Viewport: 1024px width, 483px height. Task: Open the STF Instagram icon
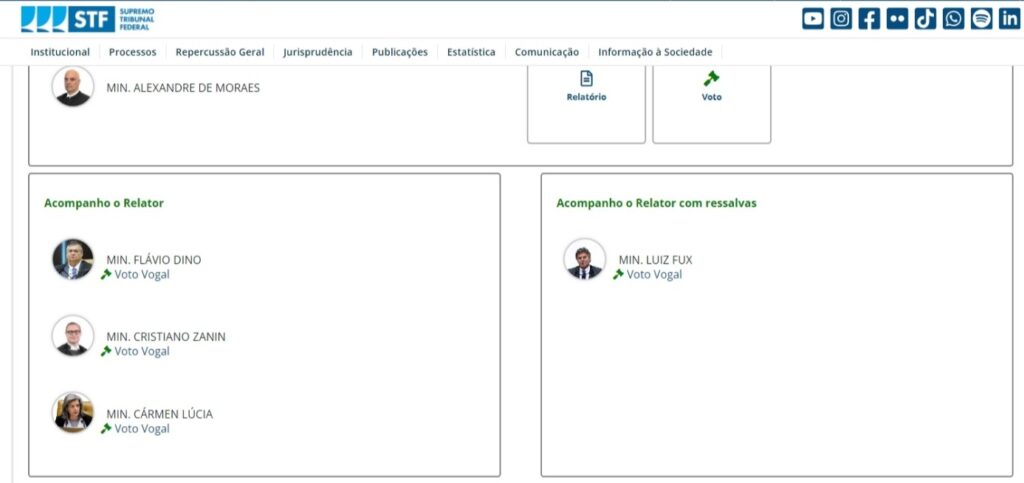pos(841,19)
